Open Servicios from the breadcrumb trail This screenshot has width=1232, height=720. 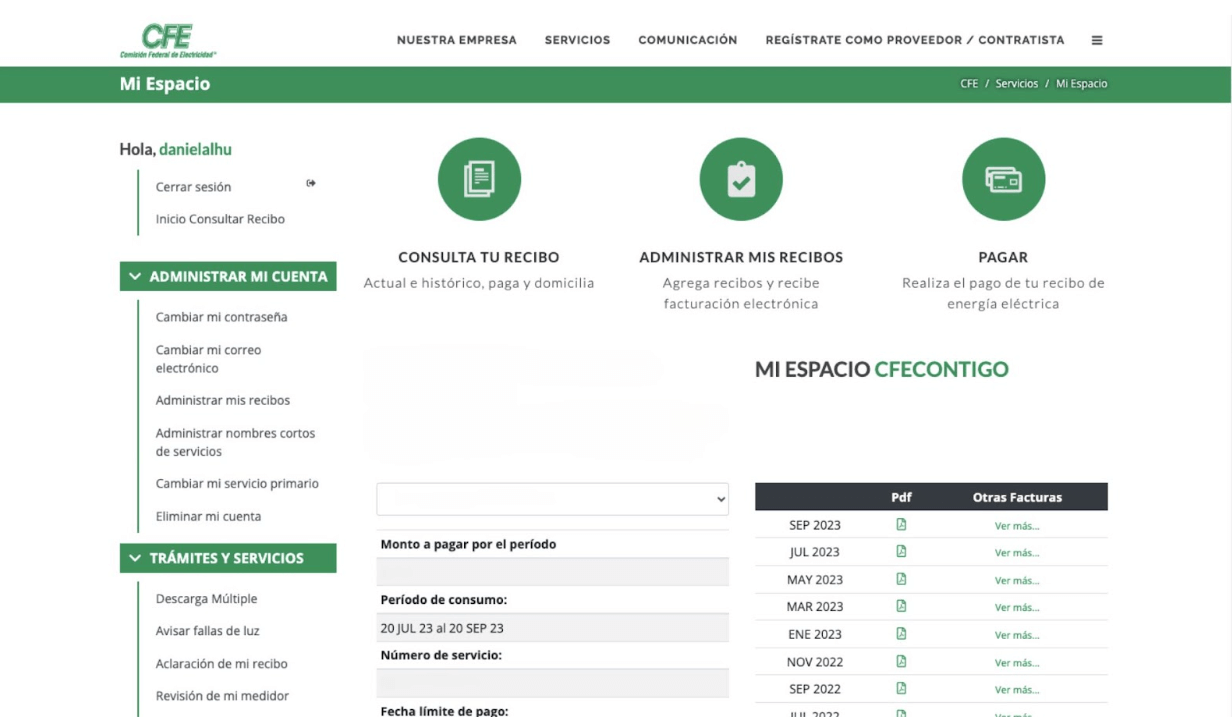(1016, 84)
